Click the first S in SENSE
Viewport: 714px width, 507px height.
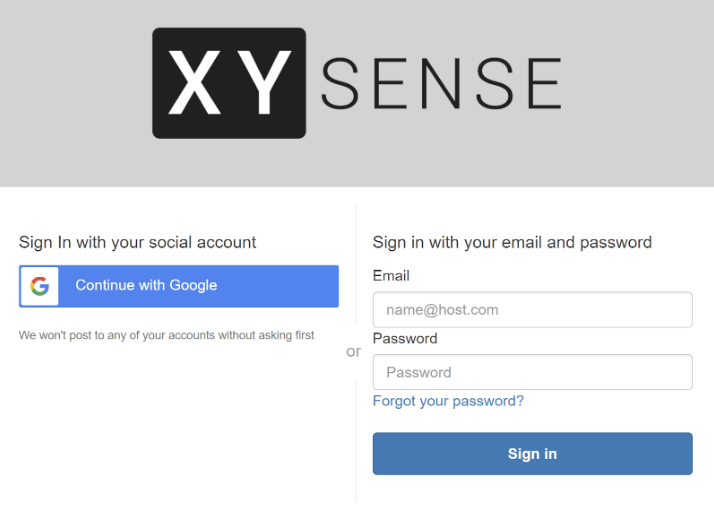(340, 83)
